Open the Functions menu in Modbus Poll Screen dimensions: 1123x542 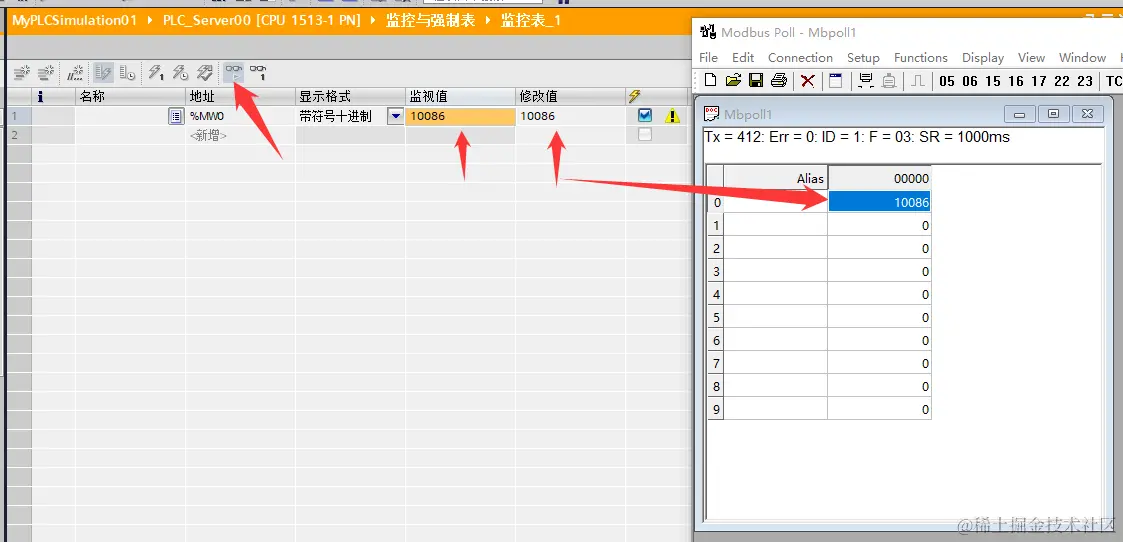[x=920, y=57]
